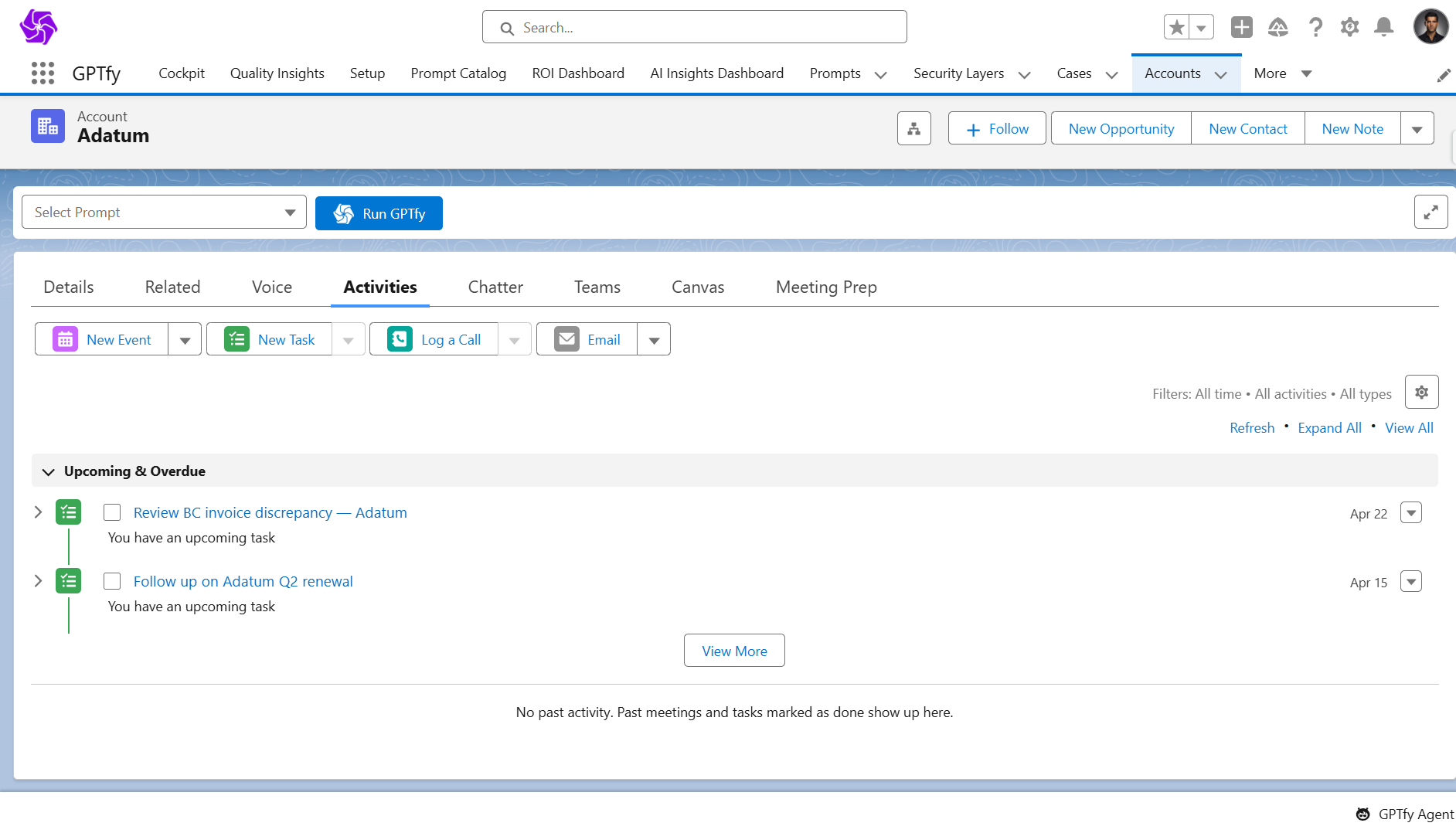Open actions menu for Apr 15 task
Screen dimensions: 1456x833
click(x=1411, y=581)
